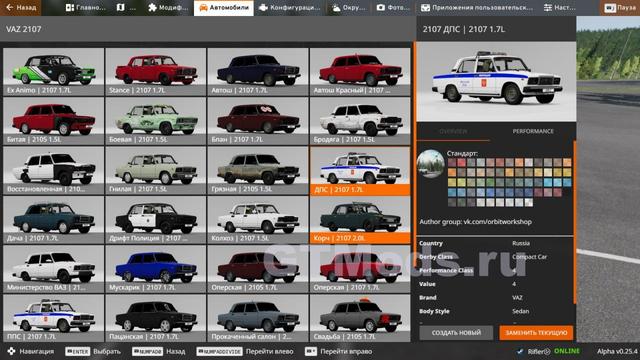Image resolution: width=640 pixels, height=360 pixels.
Task: Open the Фото camera tab
Action: 392,8
